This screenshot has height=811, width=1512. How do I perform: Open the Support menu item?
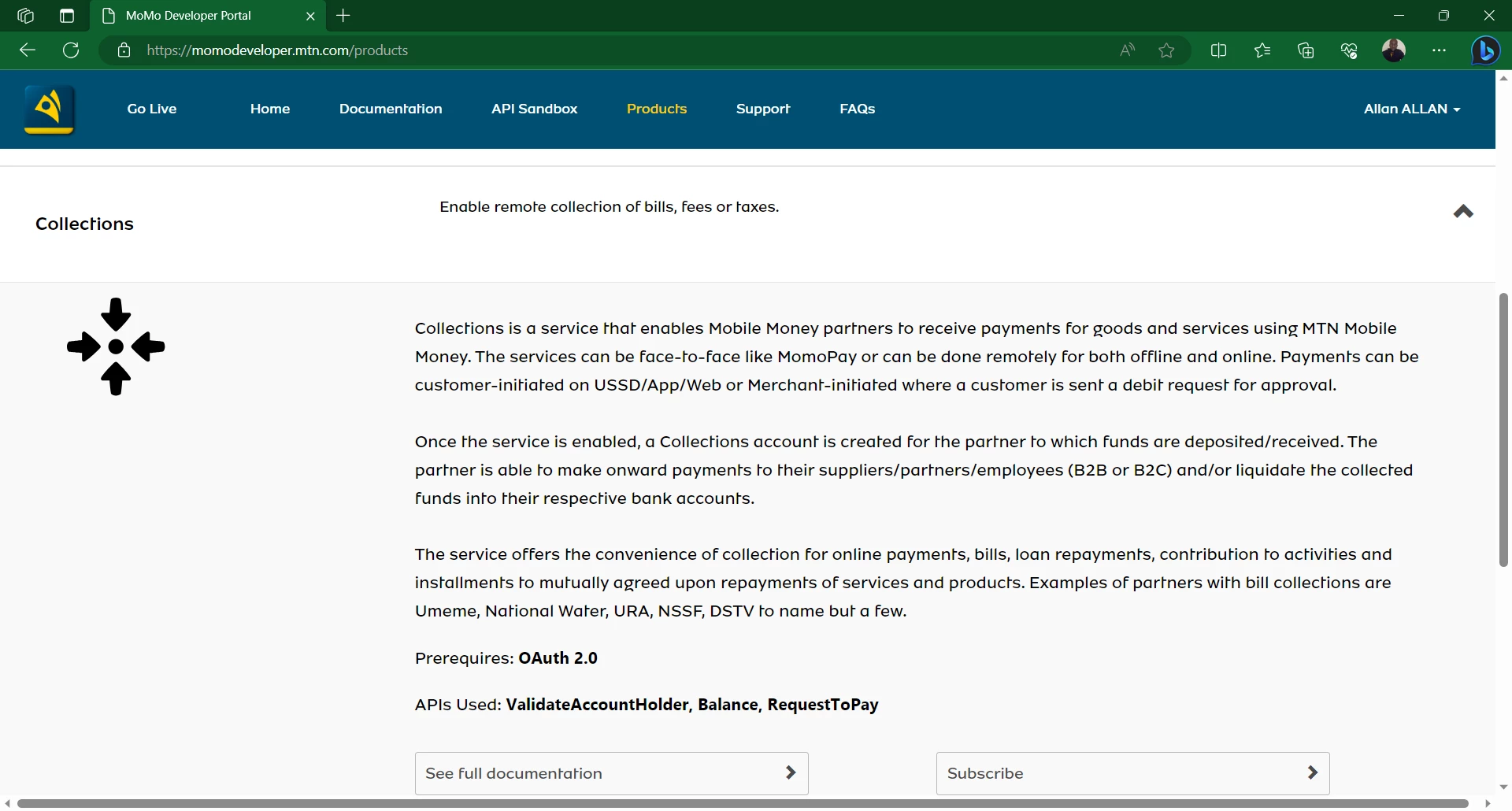click(x=763, y=109)
